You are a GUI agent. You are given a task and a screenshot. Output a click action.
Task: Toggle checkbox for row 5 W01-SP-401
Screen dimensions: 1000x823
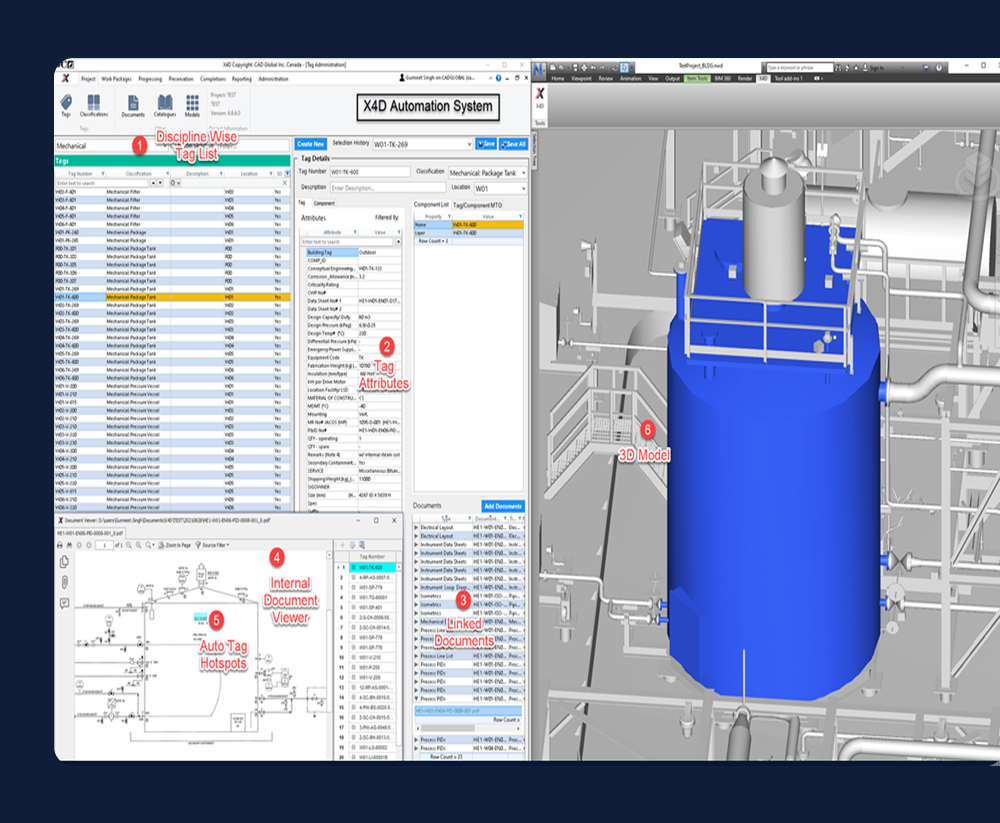point(353,607)
